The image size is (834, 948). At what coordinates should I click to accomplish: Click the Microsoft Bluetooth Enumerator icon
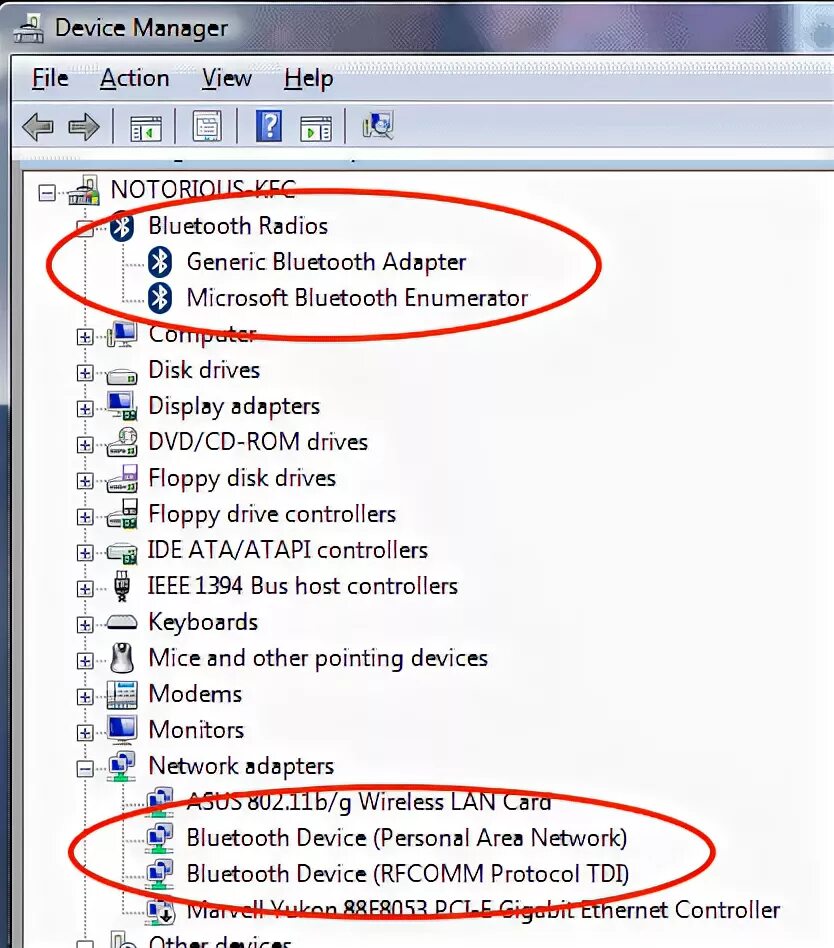[160, 299]
